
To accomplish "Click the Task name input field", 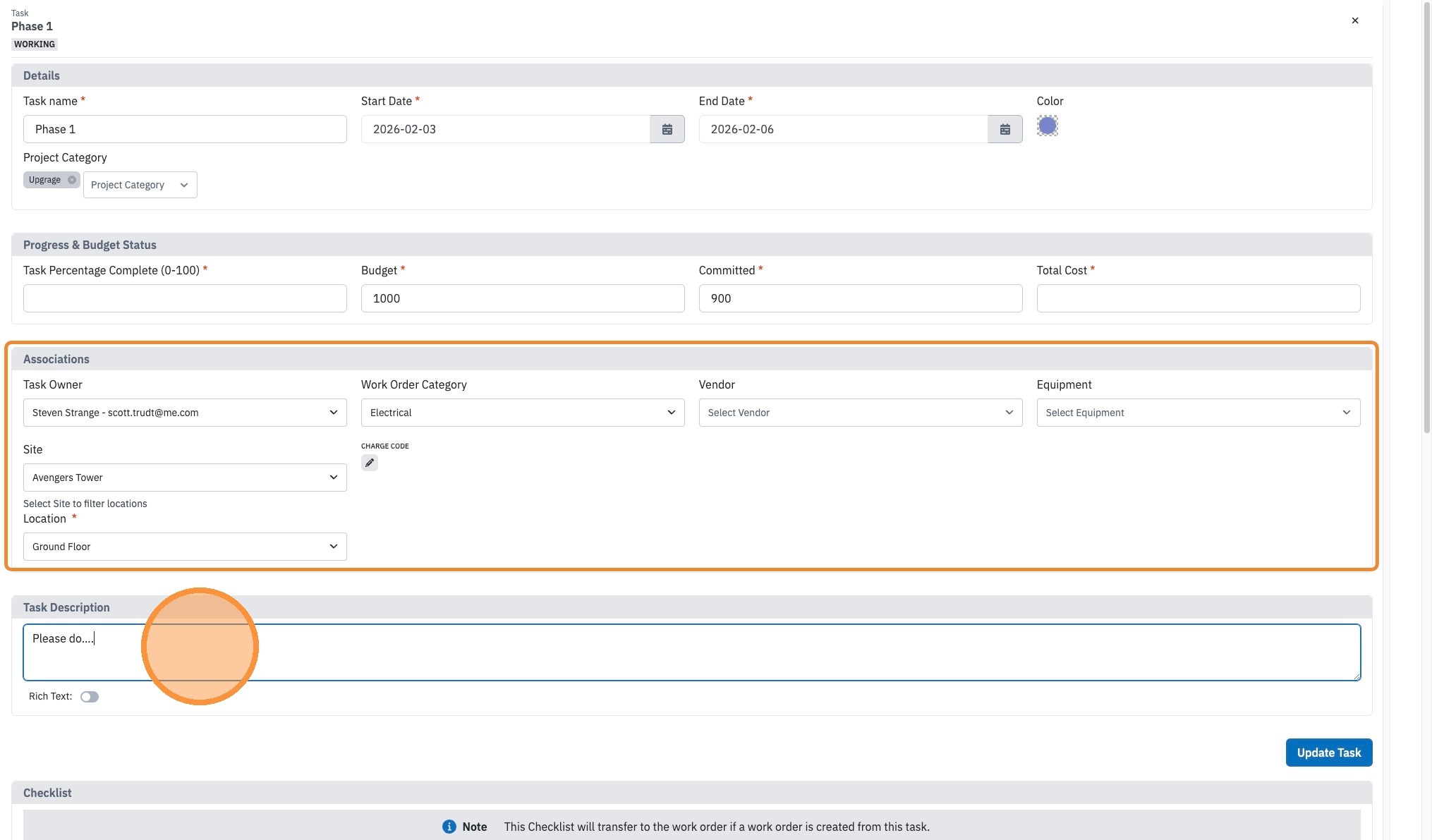I will point(185,129).
